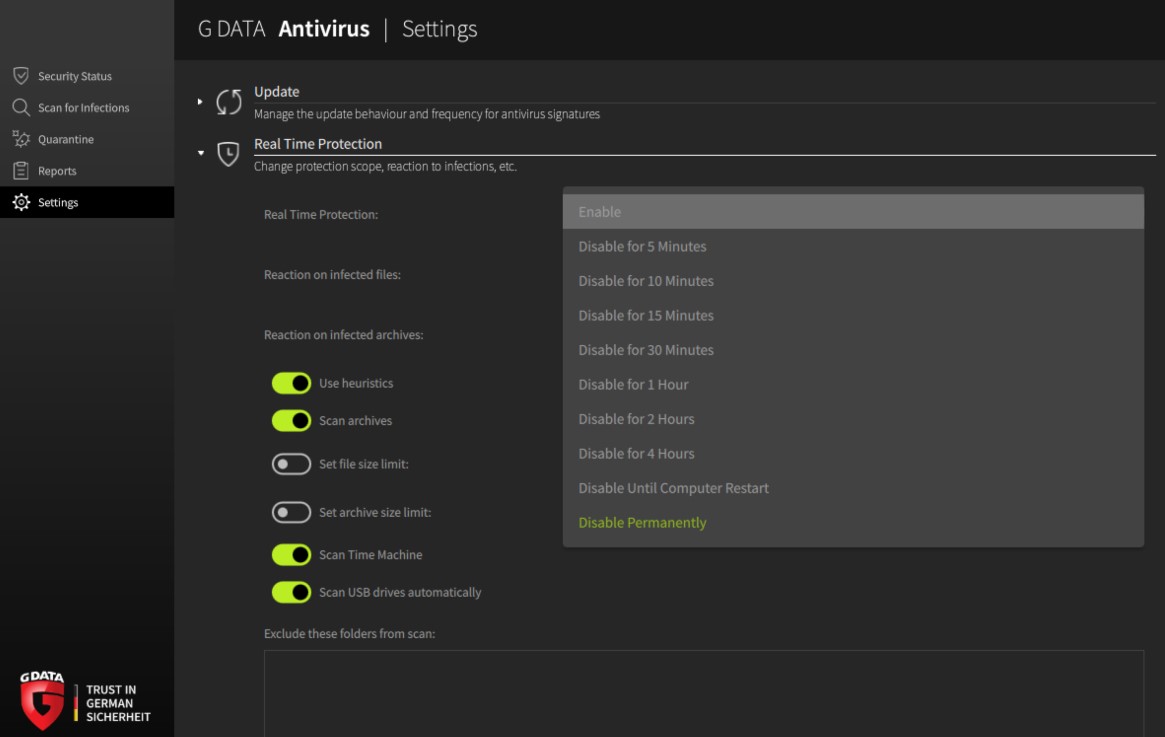
Task: Click the Quarantine icon in sidebar
Action: click(x=21, y=139)
